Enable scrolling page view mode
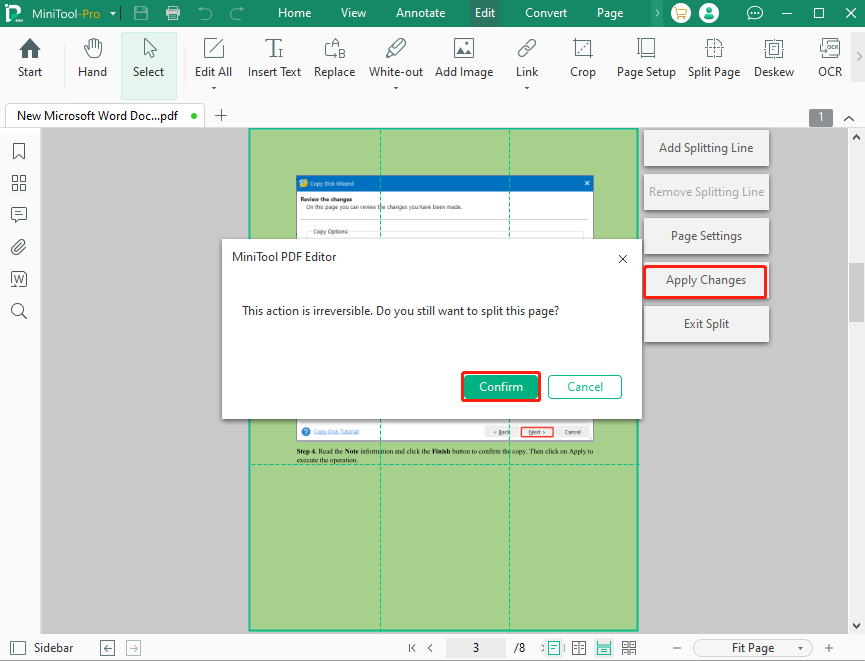 (x=604, y=648)
